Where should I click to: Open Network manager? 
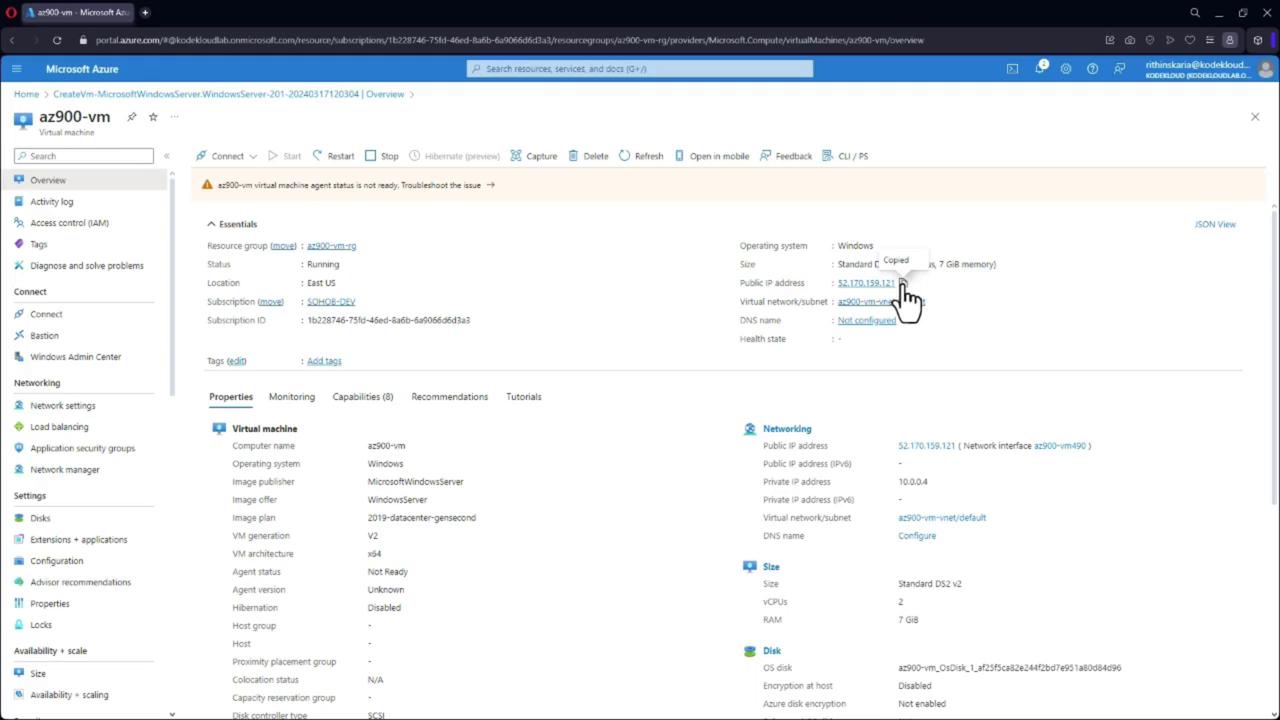coord(64,470)
